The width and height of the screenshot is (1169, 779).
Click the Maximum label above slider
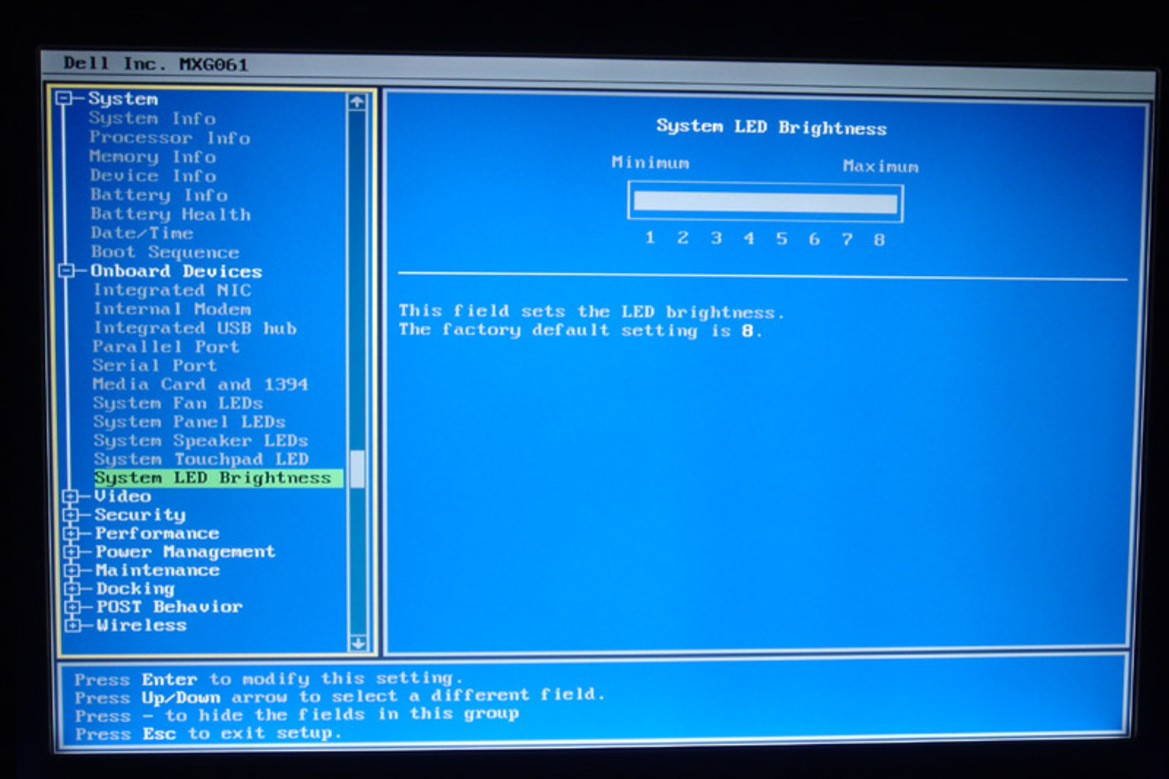[x=880, y=166]
